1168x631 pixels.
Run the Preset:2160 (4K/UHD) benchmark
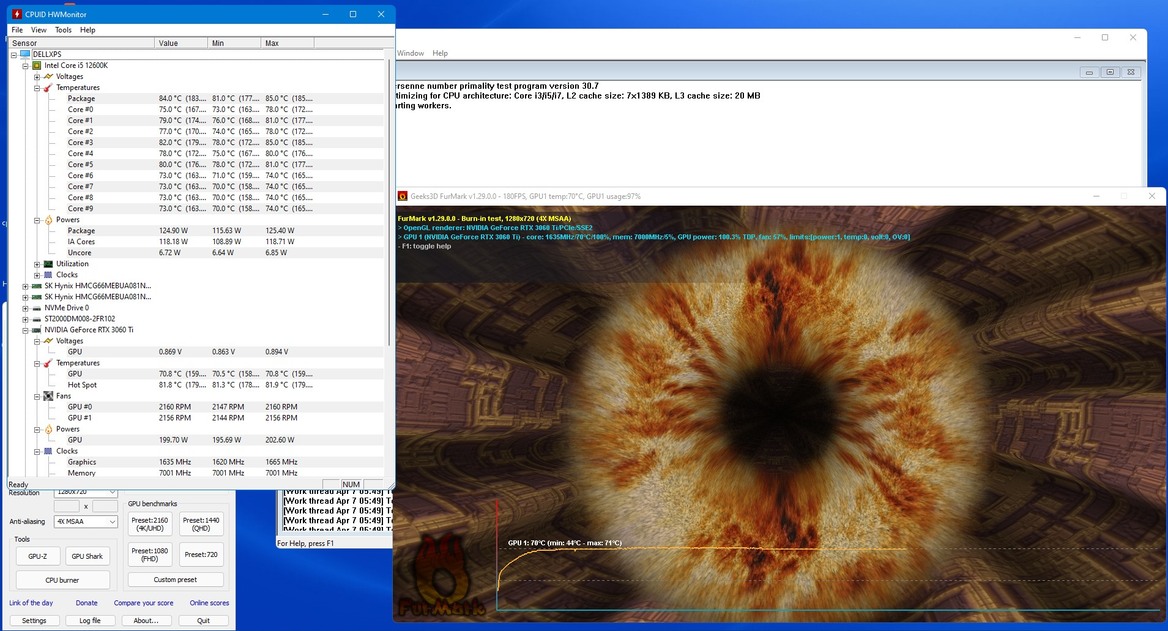pos(150,524)
